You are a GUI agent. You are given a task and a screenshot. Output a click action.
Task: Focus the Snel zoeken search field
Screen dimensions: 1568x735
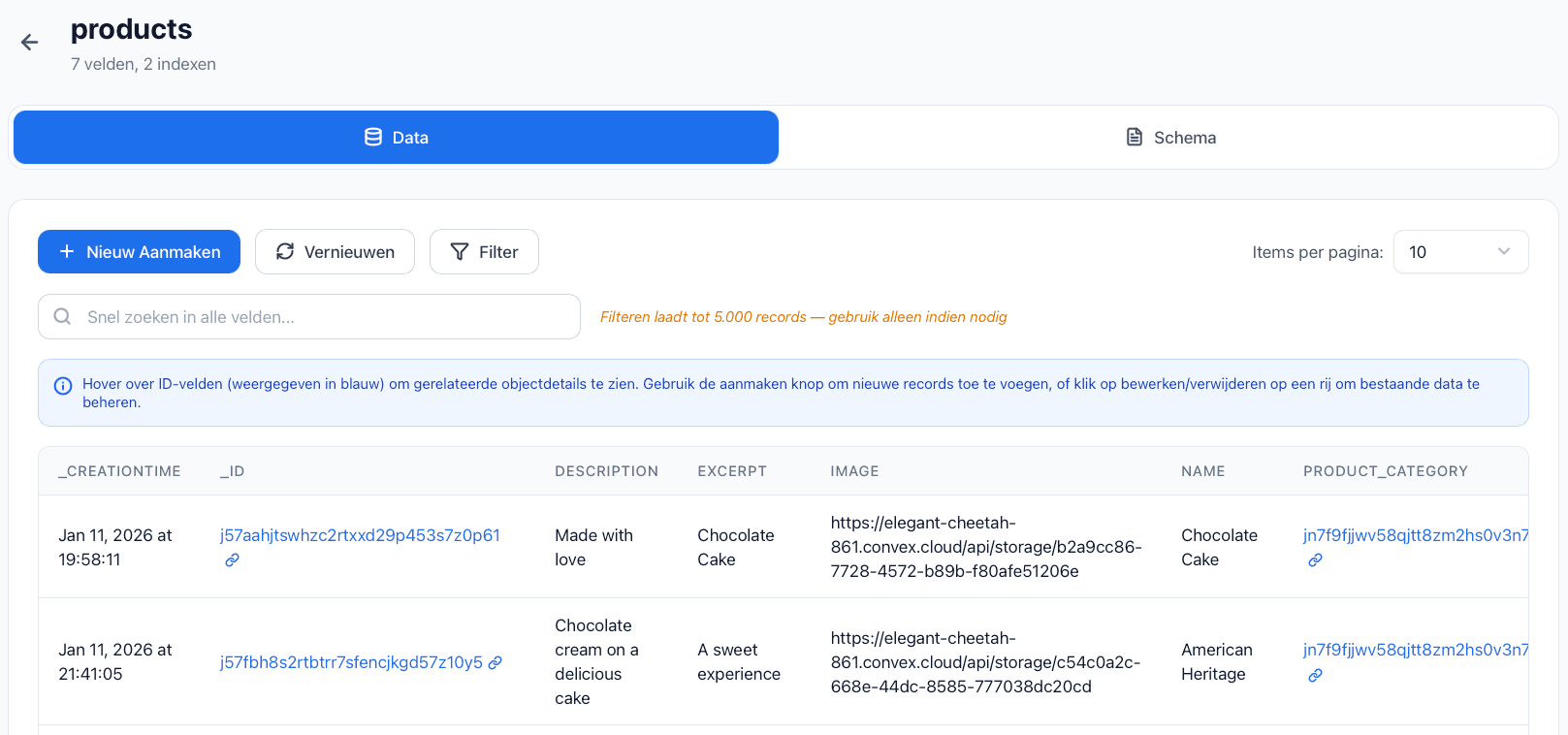point(320,317)
